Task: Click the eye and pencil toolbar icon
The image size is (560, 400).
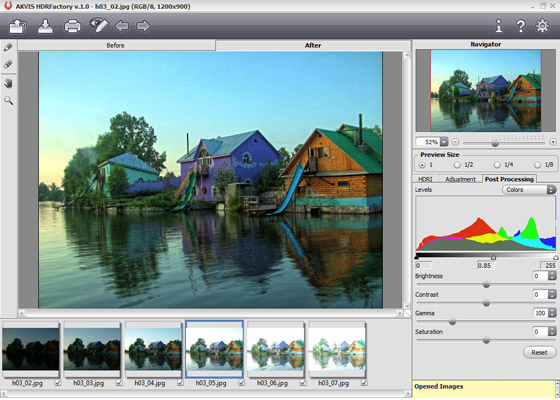Action: [99, 25]
